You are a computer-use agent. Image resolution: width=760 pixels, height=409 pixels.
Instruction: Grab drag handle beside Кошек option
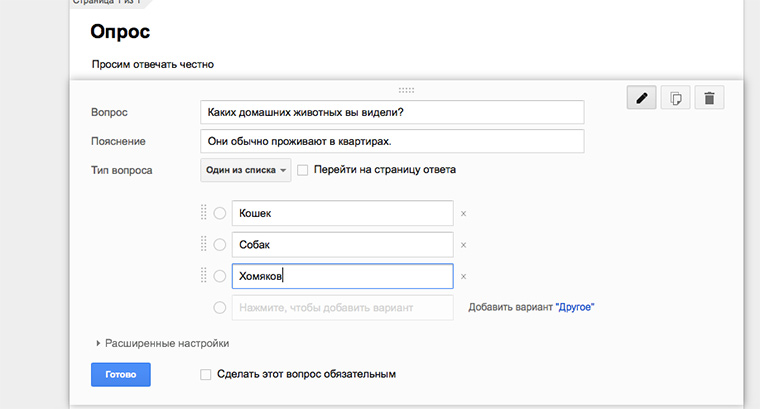point(204,212)
